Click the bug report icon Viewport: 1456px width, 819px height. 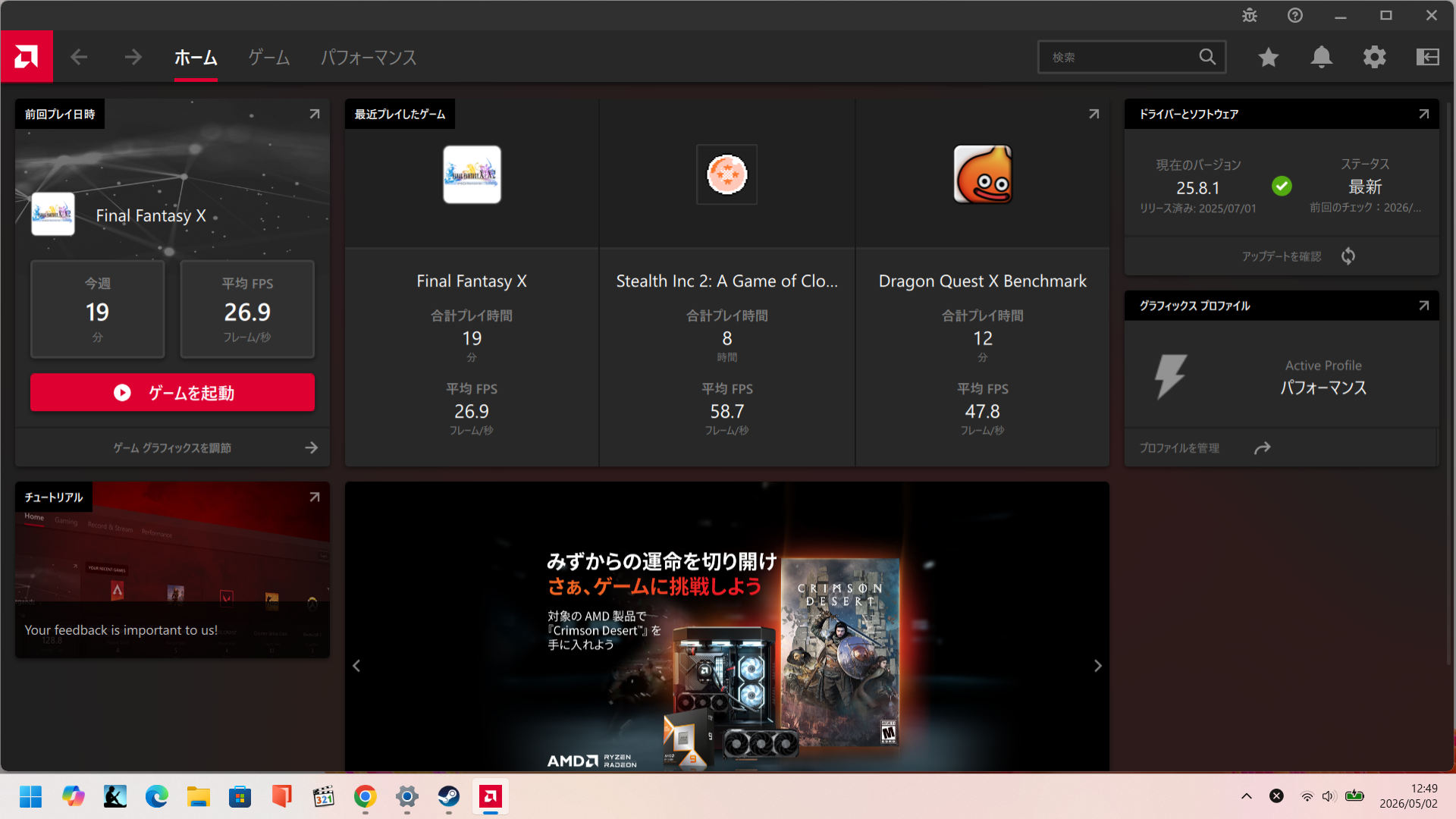(x=1250, y=15)
